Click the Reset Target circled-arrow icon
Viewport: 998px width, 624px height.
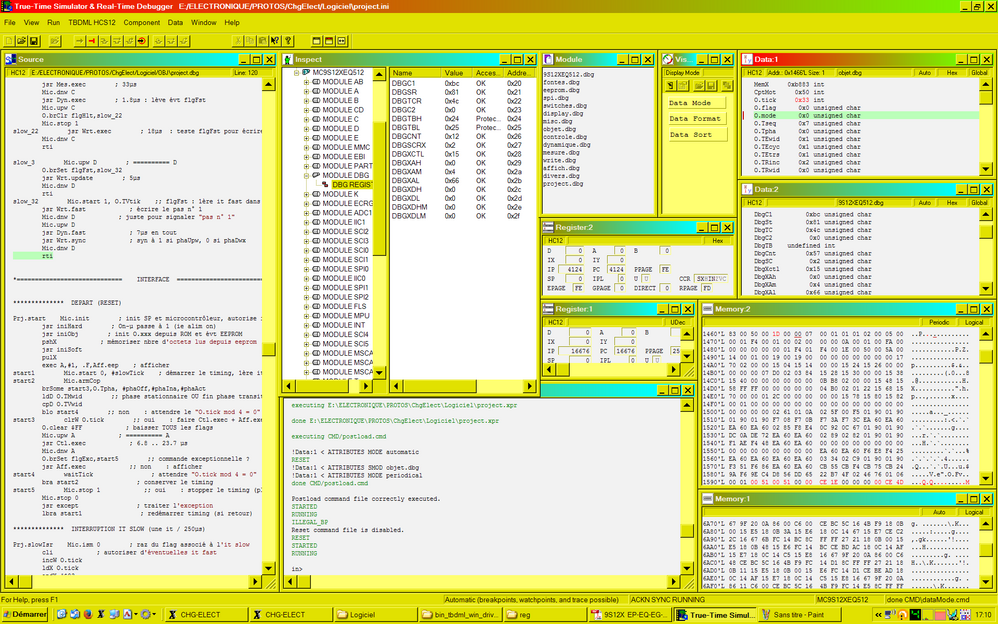point(142,41)
